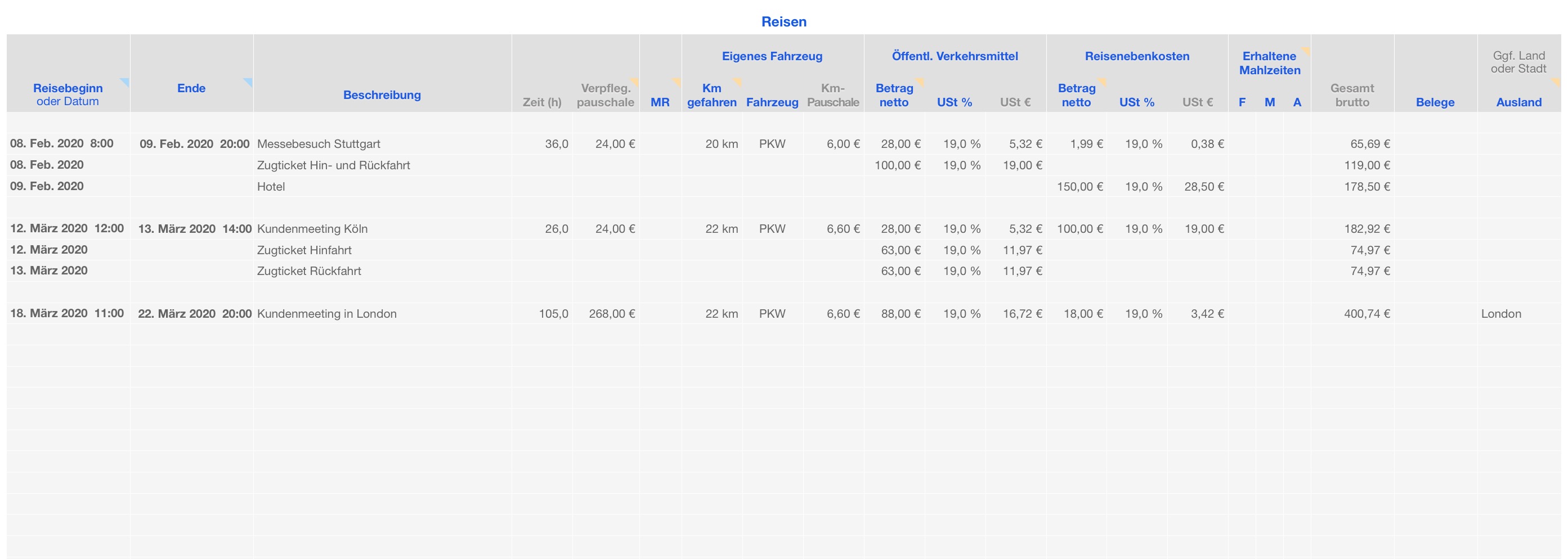Click the comment marker on the Ausland header
This screenshot has width=1568, height=559.
[x=1556, y=81]
